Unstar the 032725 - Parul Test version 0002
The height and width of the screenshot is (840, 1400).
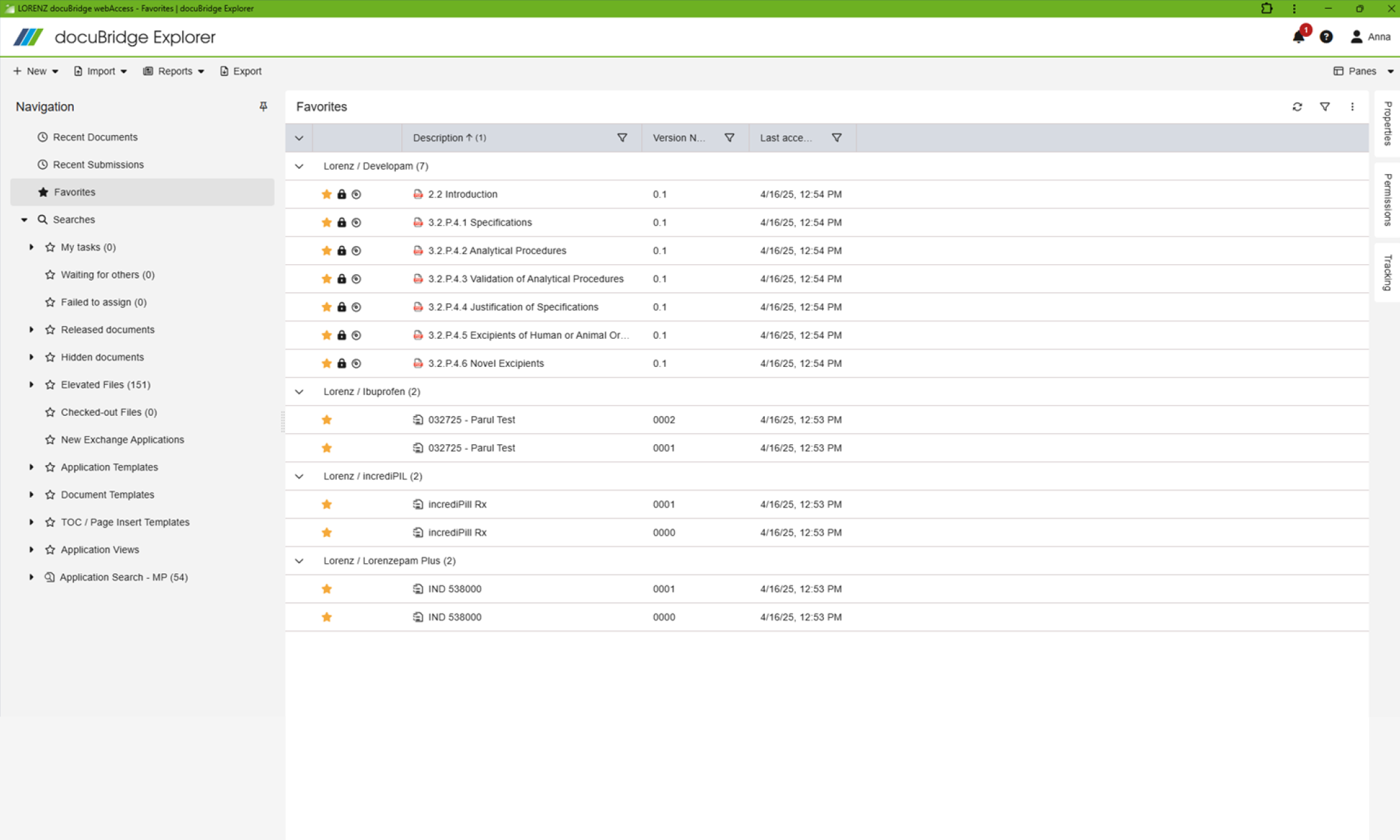tap(327, 419)
